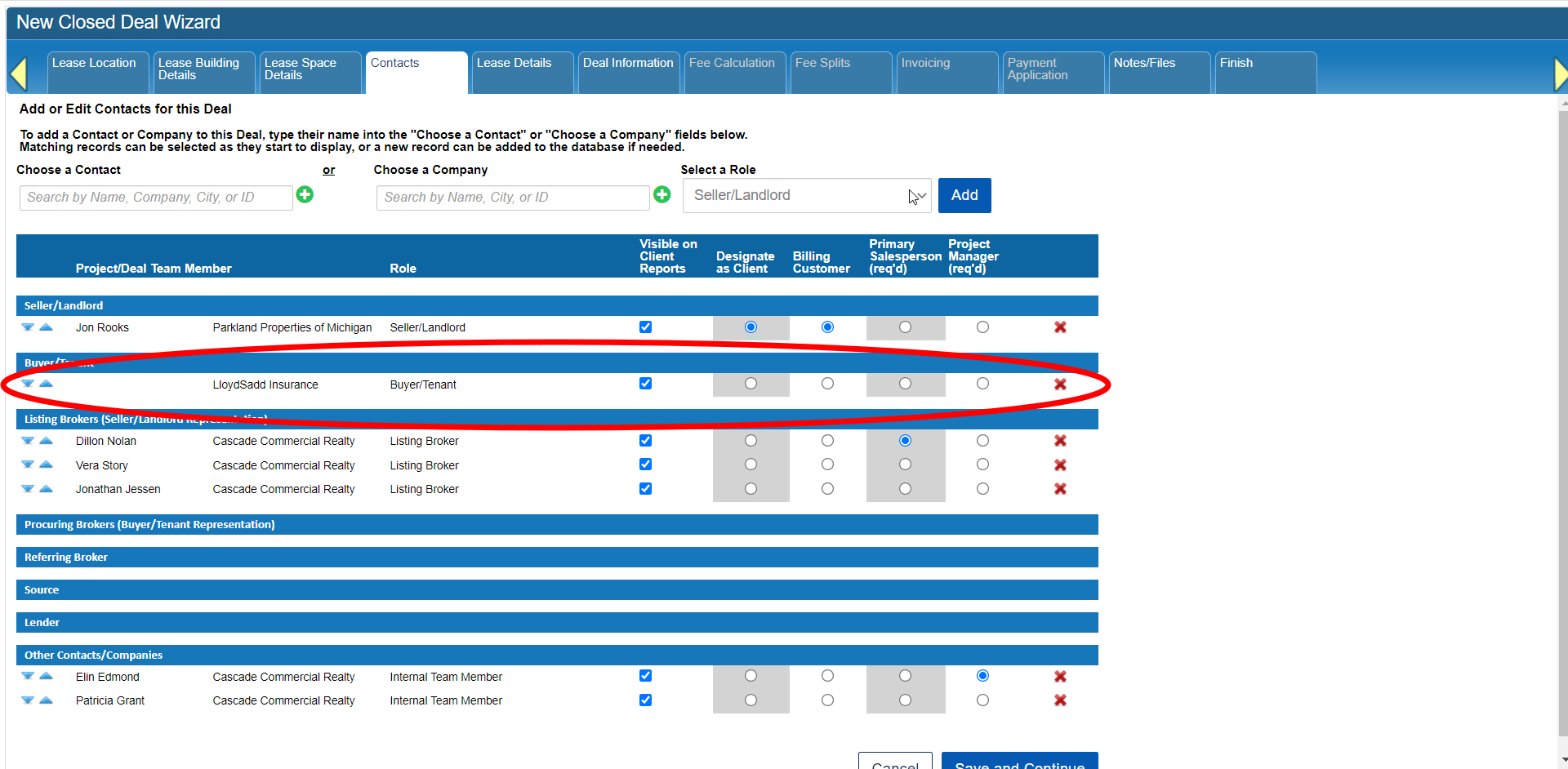Click the Add button
The height and width of the screenshot is (769, 1568).
[x=964, y=195]
